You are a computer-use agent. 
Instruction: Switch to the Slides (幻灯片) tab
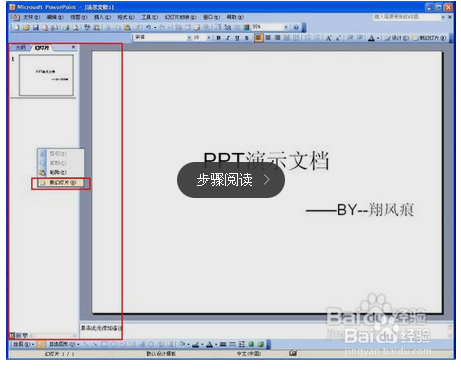42,48
